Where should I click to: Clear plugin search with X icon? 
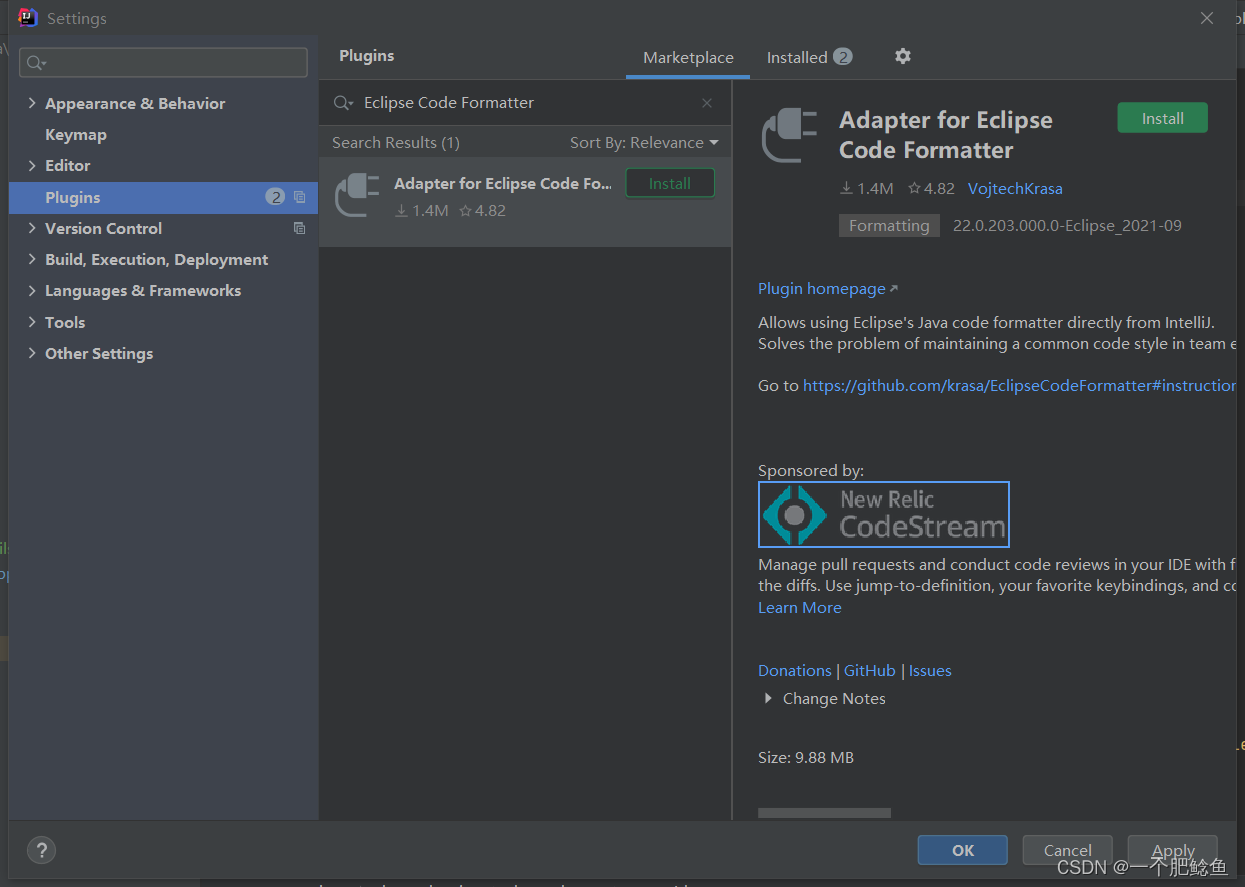(707, 103)
